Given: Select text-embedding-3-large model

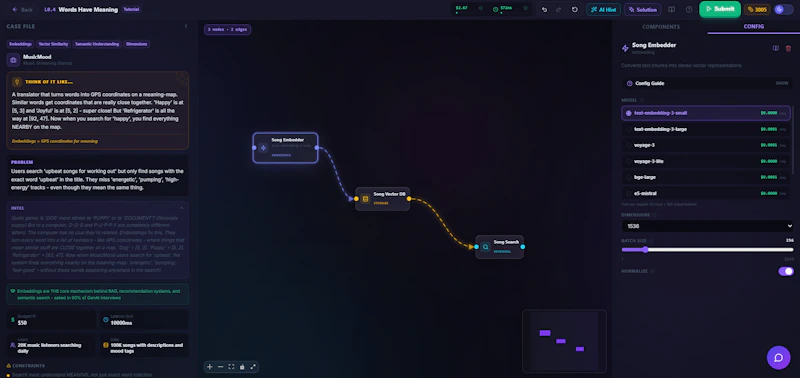Looking at the screenshot, I should tap(706, 129).
